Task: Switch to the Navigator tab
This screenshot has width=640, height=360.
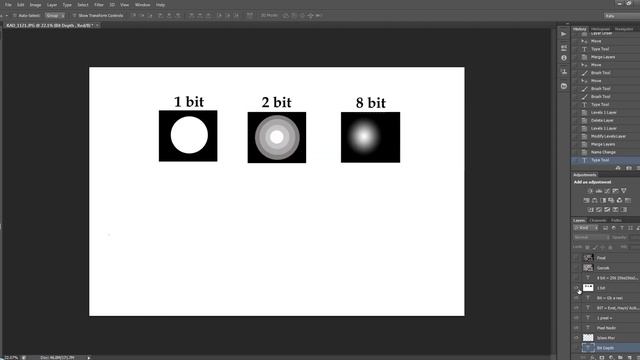Action: [x=624, y=29]
